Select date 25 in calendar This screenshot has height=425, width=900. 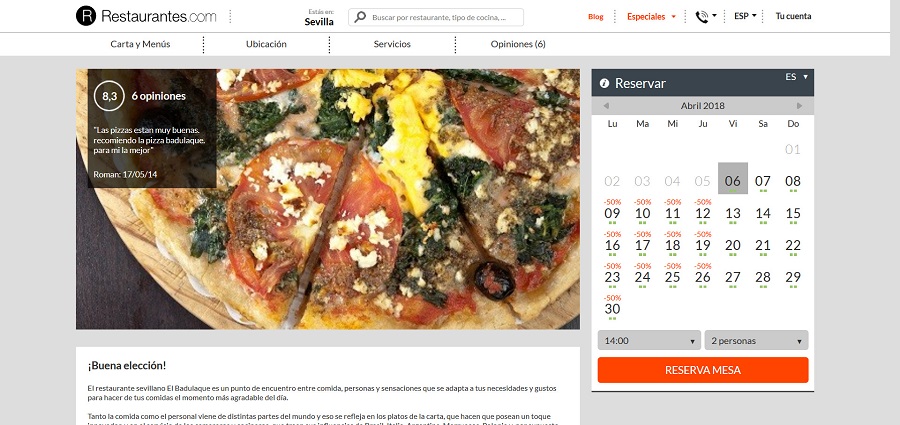(672, 277)
